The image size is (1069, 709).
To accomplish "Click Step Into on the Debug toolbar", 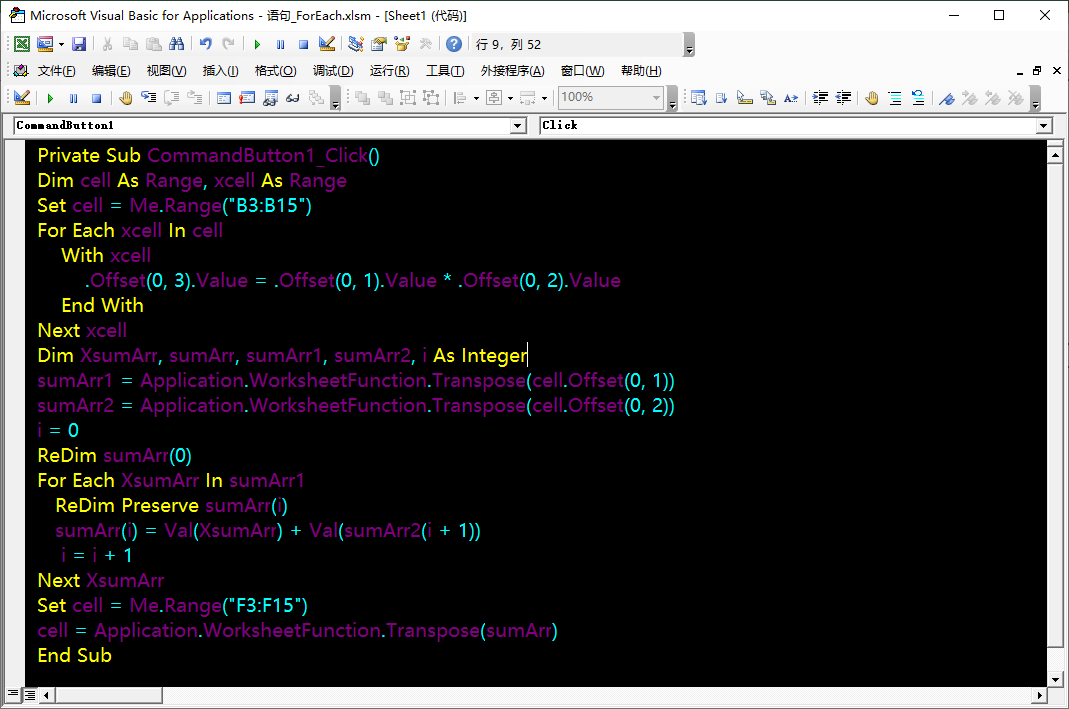I will (148, 97).
